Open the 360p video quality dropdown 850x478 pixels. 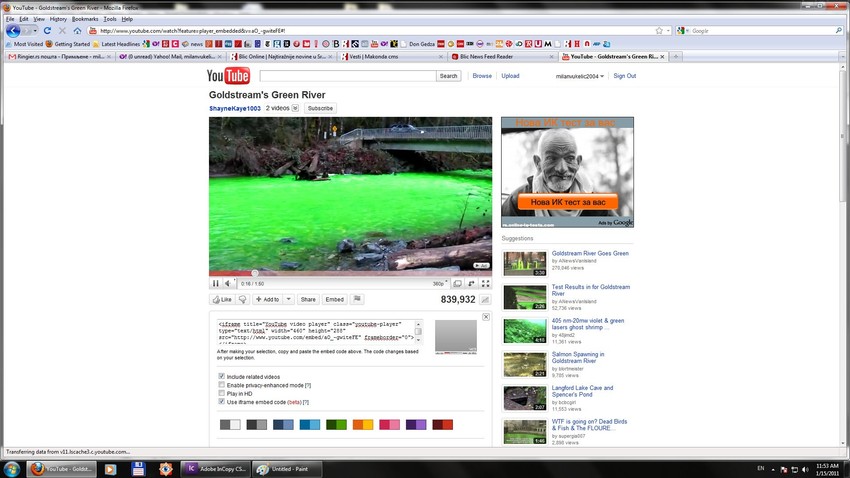point(438,284)
